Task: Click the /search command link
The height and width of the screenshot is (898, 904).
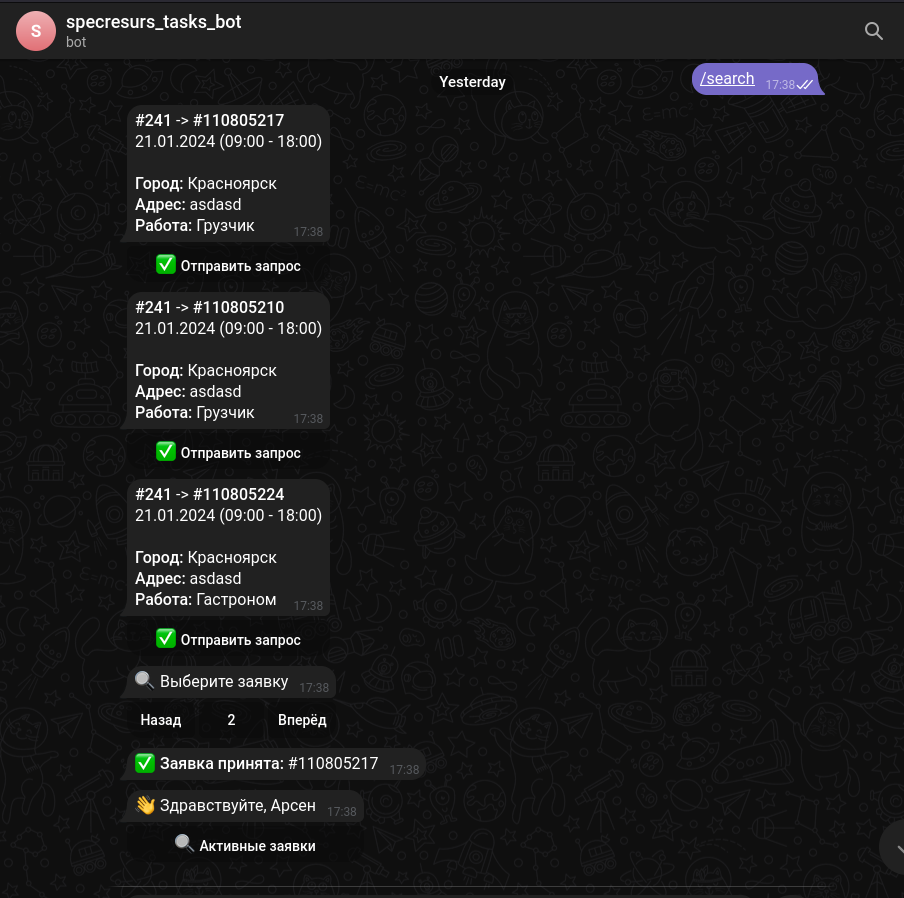Action: click(727, 78)
